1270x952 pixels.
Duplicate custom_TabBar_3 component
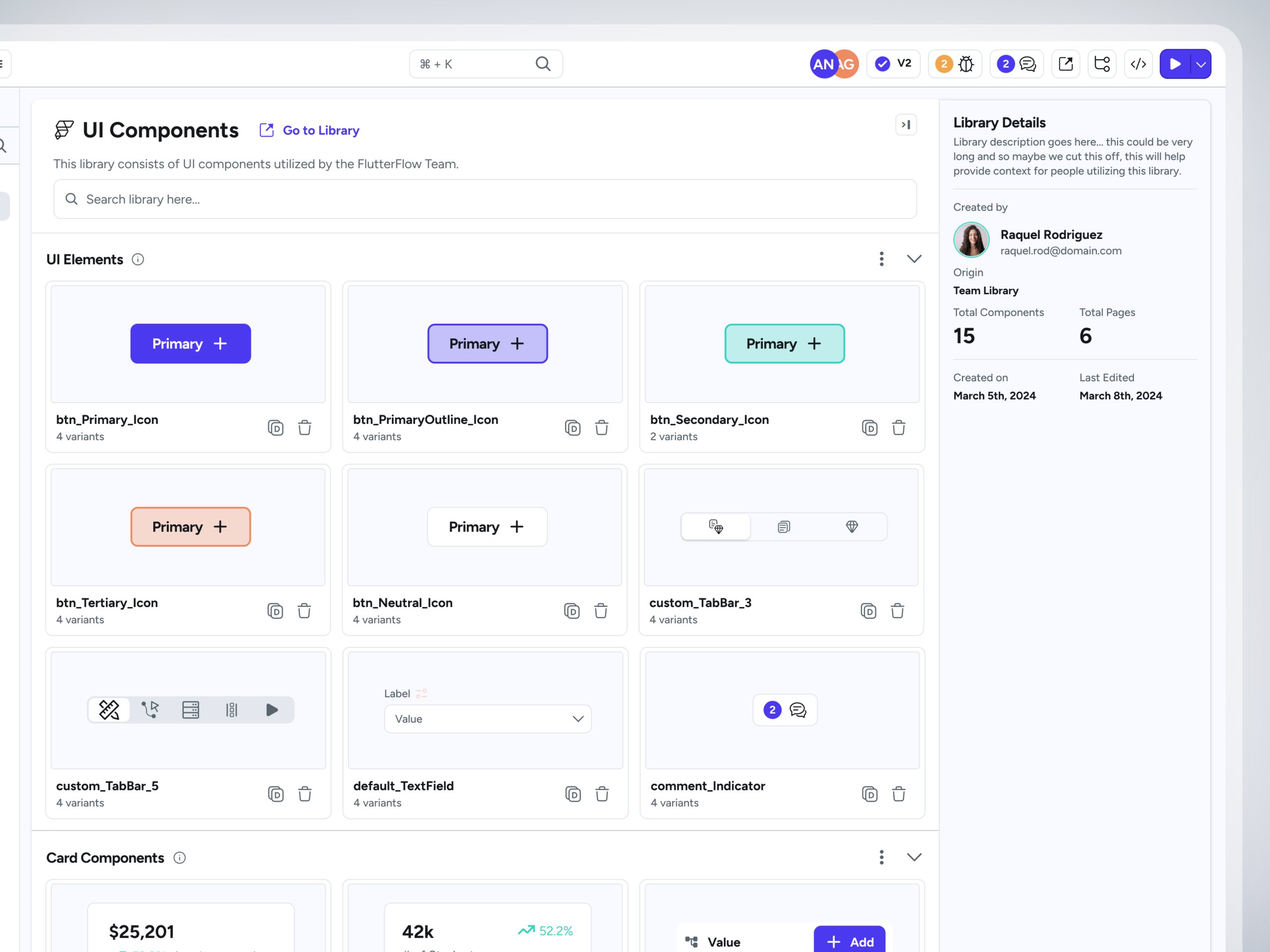click(x=869, y=610)
